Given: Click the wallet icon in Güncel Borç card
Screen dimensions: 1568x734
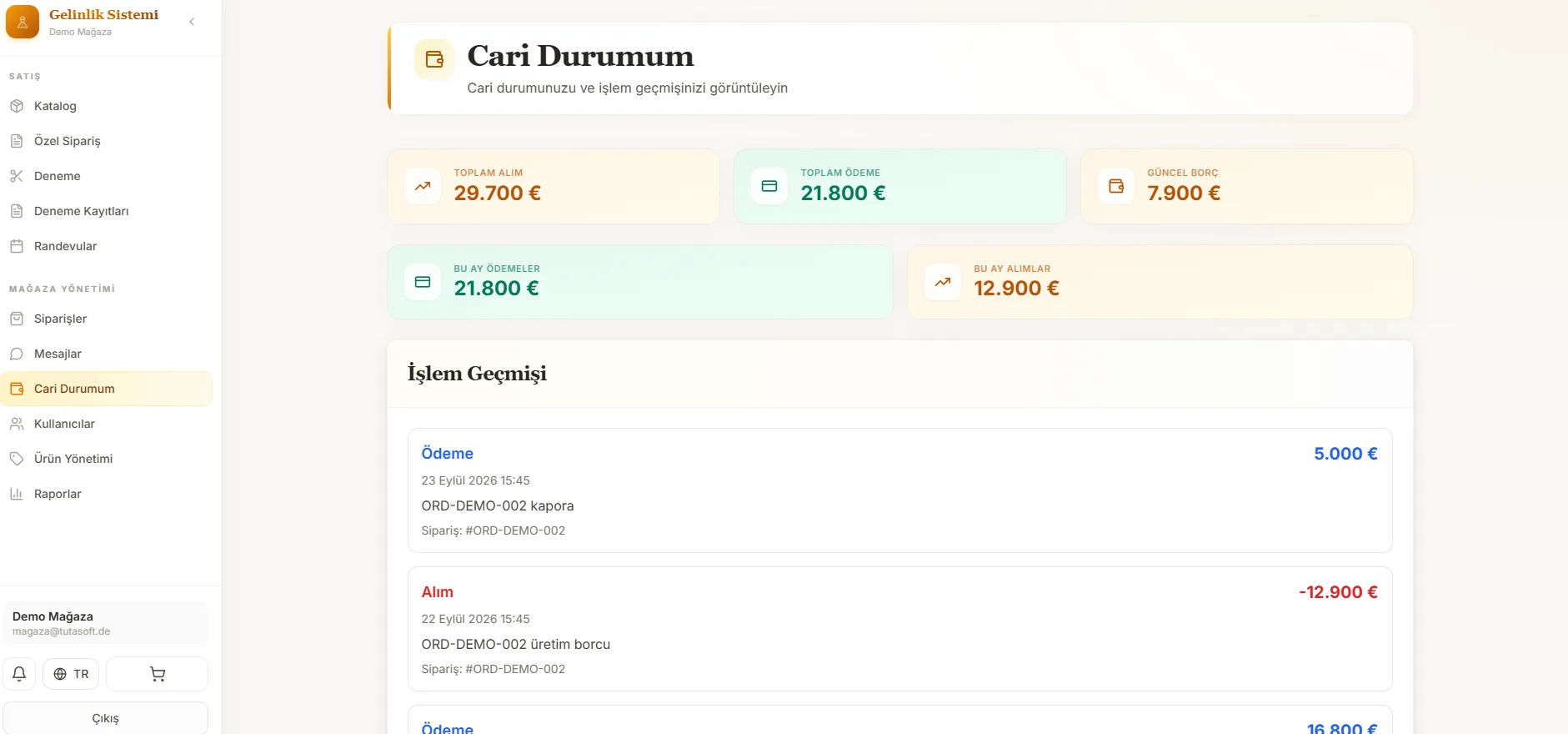Looking at the screenshot, I should 1116,186.
